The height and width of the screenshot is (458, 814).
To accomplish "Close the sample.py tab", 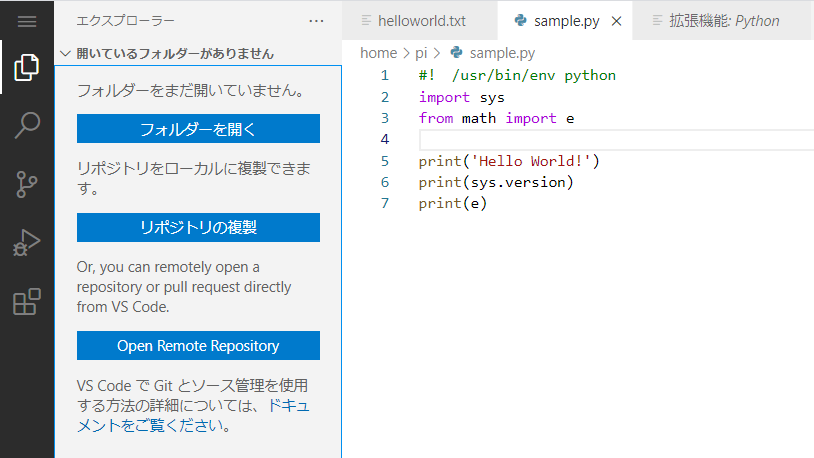I will (x=616, y=21).
